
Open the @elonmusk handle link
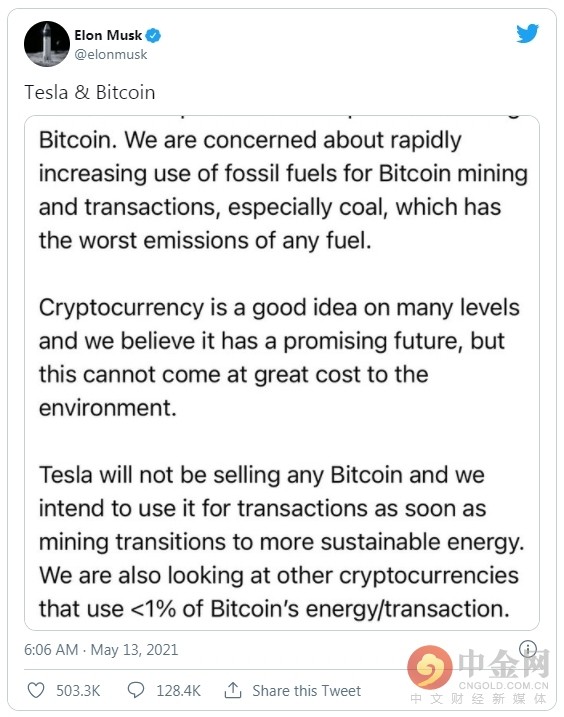pyautogui.click(x=111, y=54)
